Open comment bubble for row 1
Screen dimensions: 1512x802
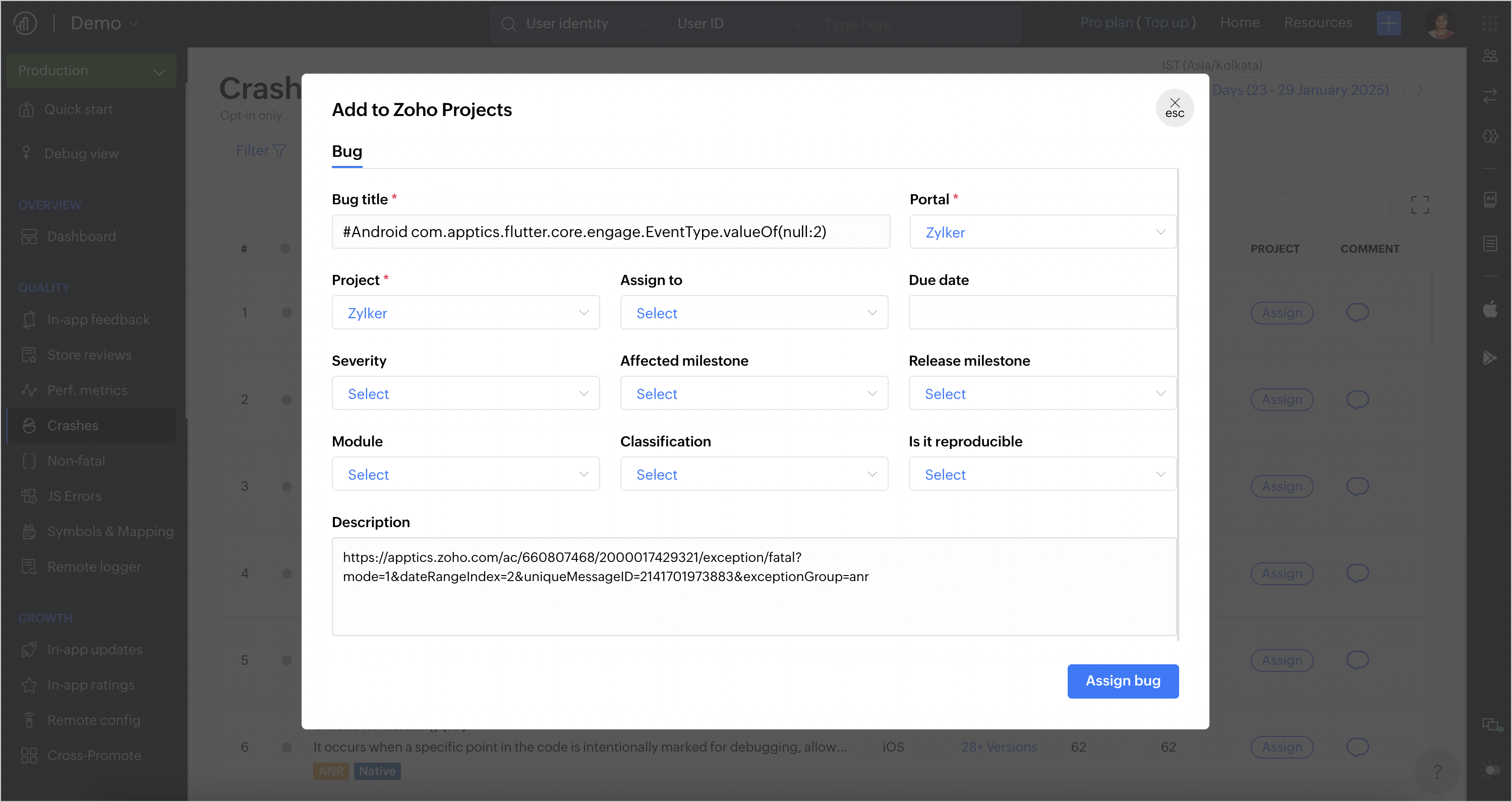coord(1357,312)
